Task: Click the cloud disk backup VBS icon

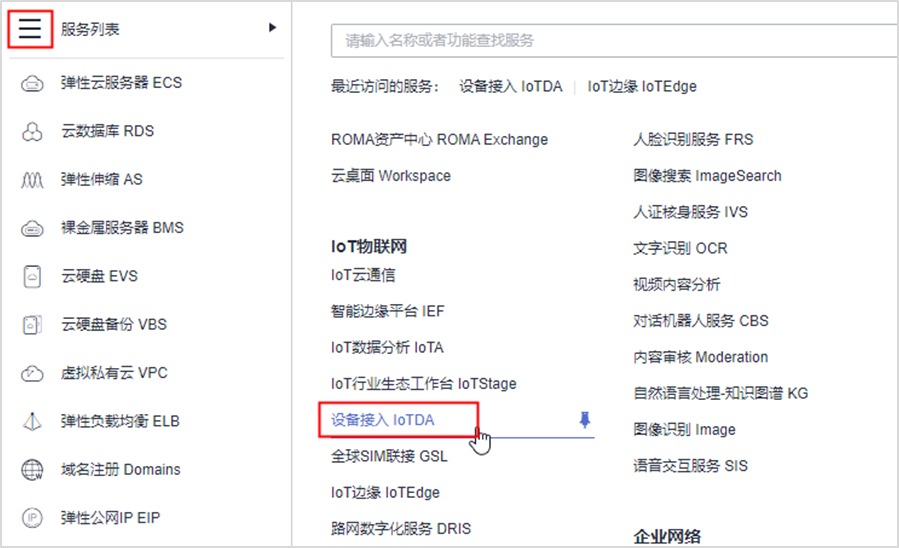Action: click(x=32, y=325)
